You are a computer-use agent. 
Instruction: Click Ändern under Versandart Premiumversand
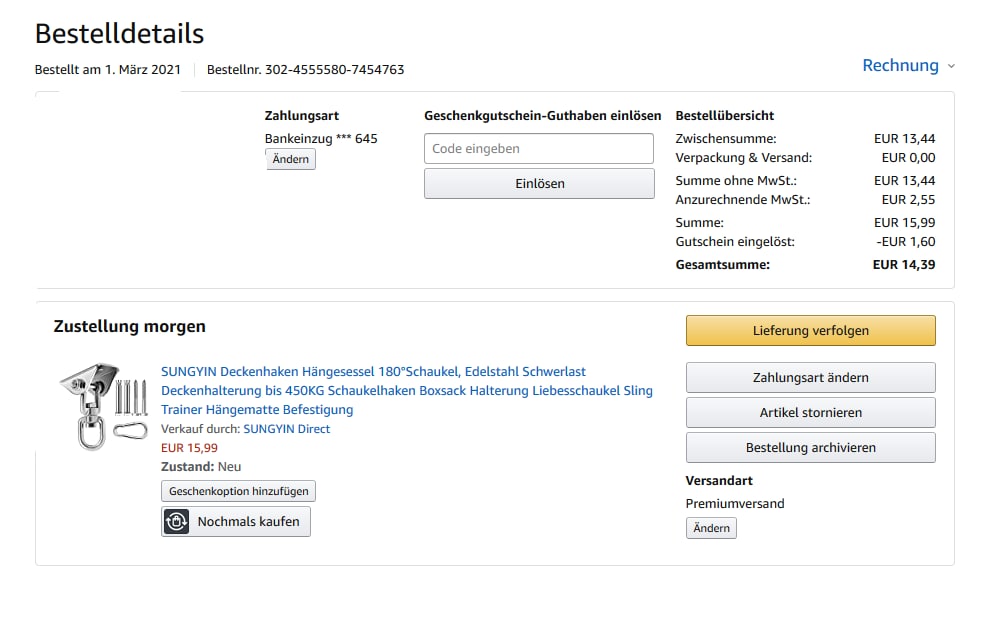click(x=711, y=528)
